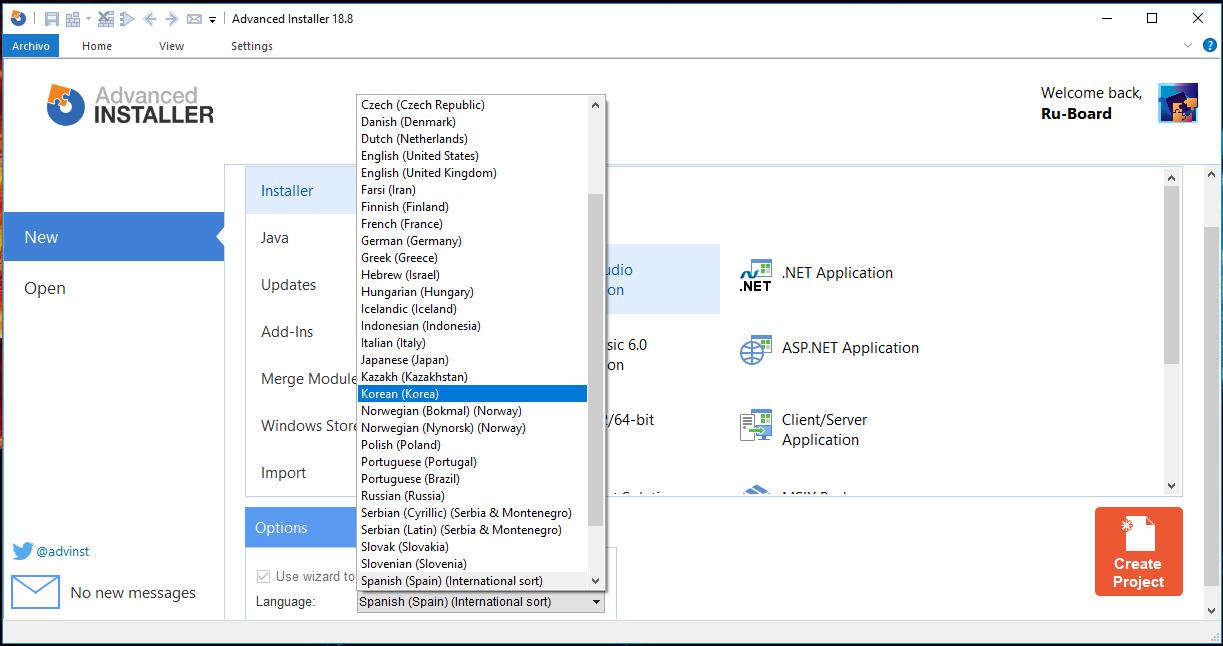Click the Advanced Installer app icon in title bar
This screenshot has width=1223, height=646.
click(18, 18)
